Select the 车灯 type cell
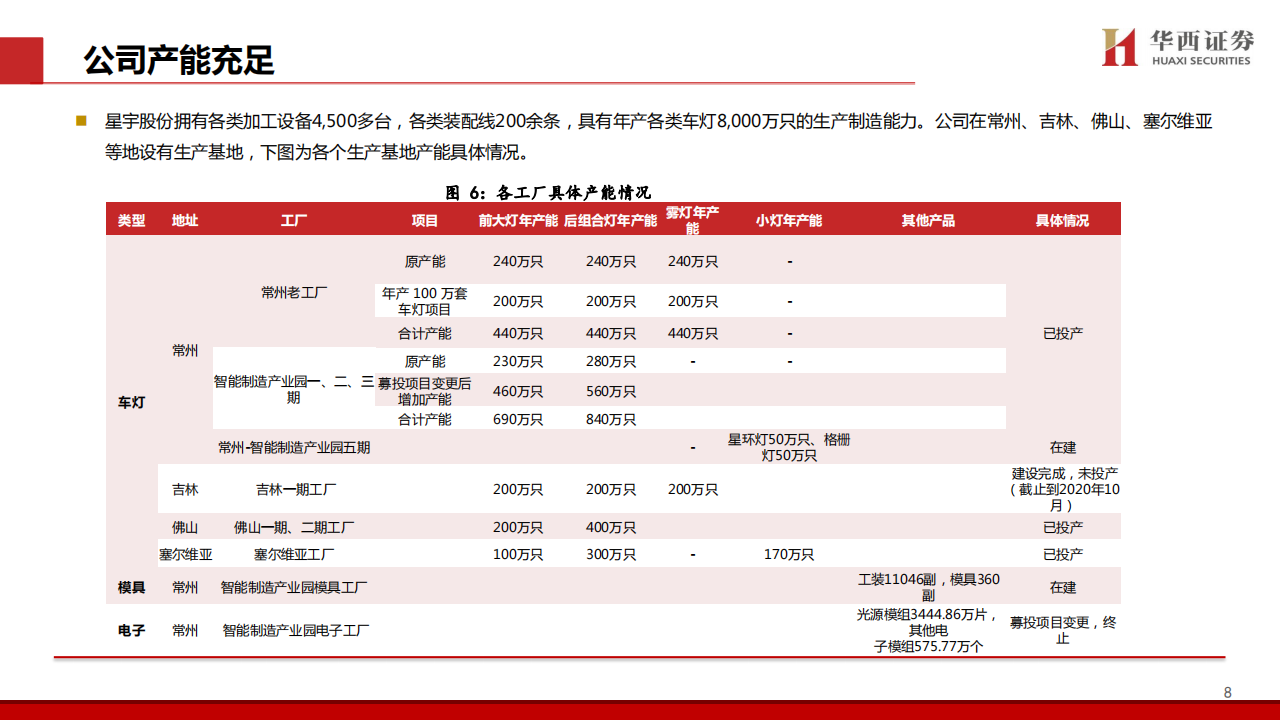 point(131,403)
